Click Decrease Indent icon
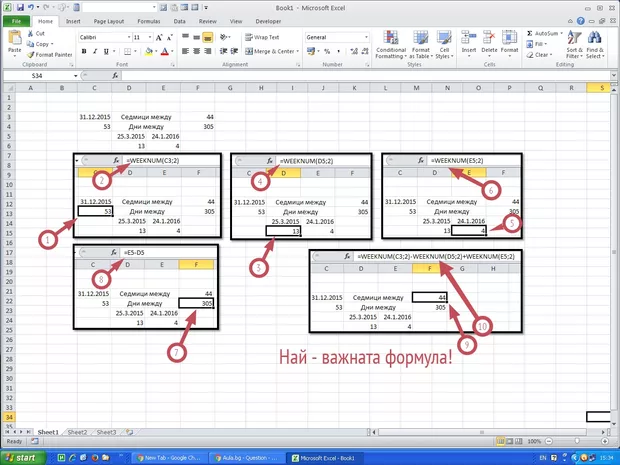620x465 pixels. coord(223,51)
